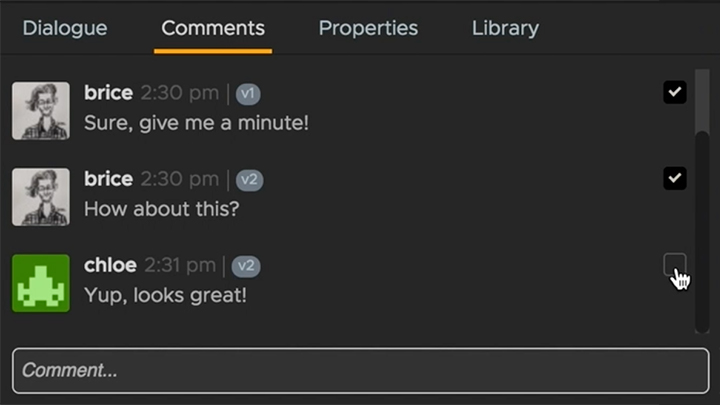
Task: Click the 2:31 pm timestamp
Action: 180,265
